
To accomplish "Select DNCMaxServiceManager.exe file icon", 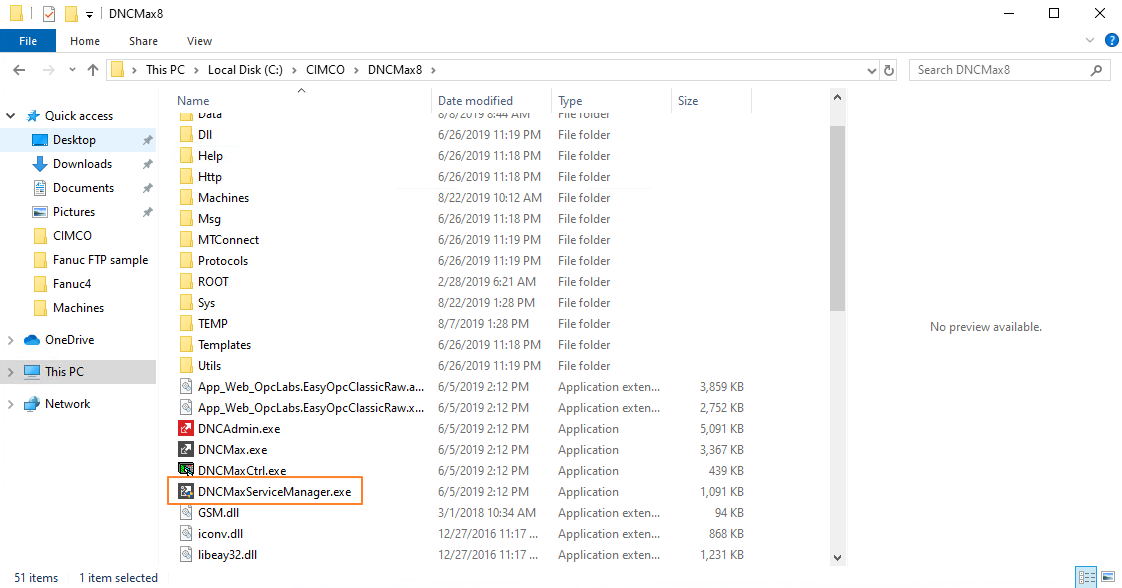I will pos(186,491).
